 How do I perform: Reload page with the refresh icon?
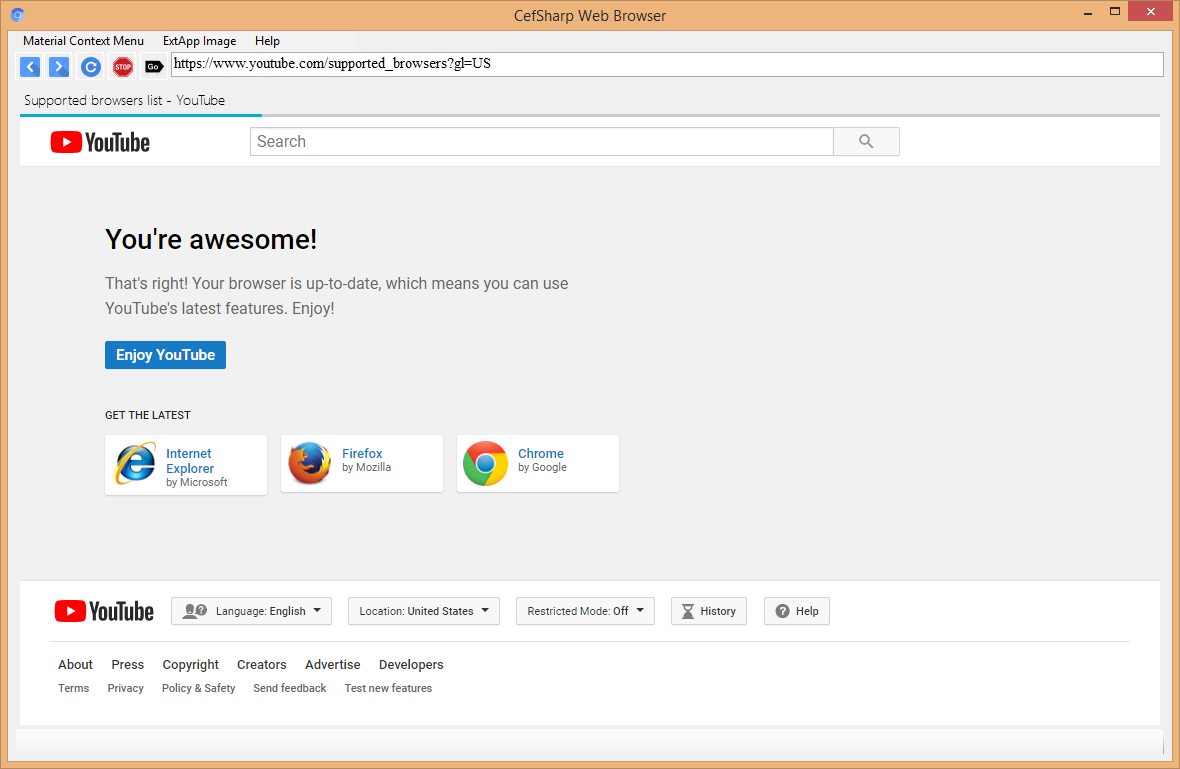[91, 67]
